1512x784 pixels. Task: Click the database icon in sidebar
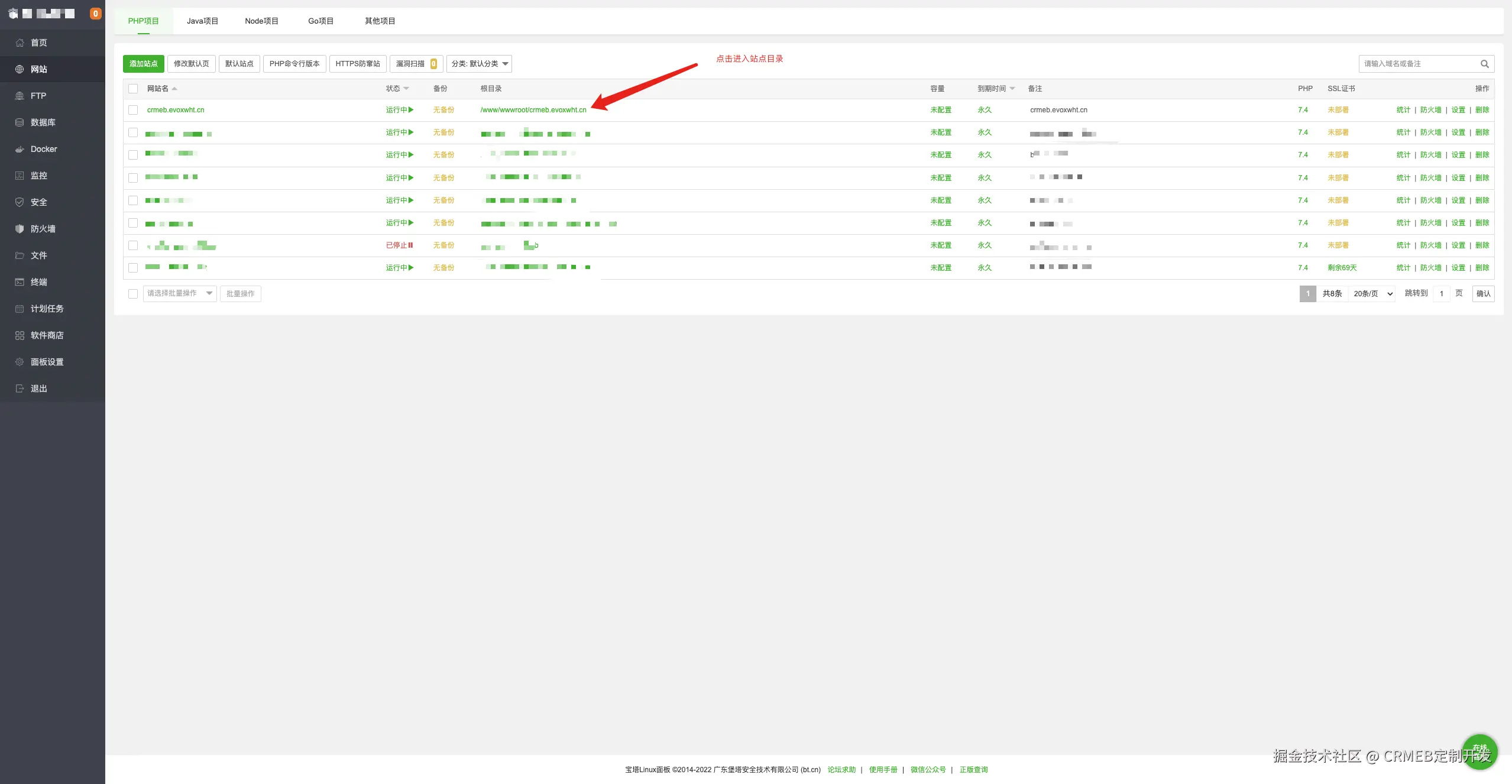click(x=20, y=122)
